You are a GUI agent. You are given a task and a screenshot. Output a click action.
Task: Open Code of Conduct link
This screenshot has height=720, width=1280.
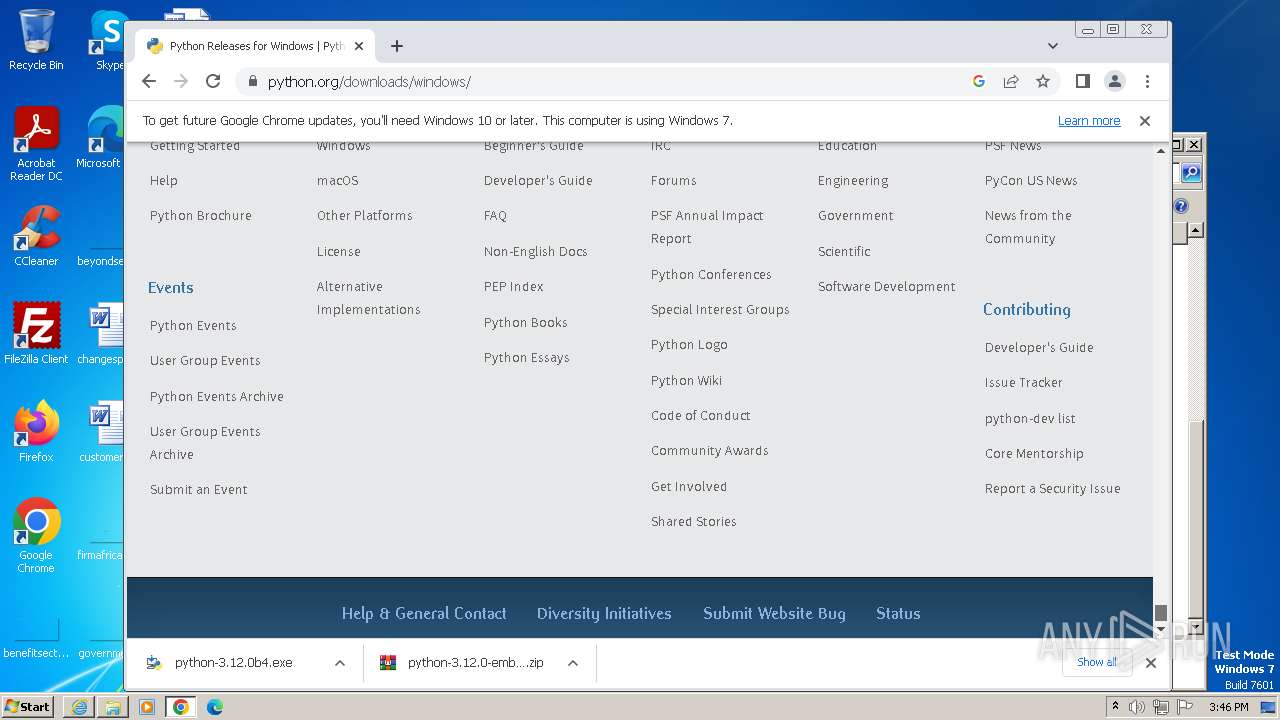point(701,416)
